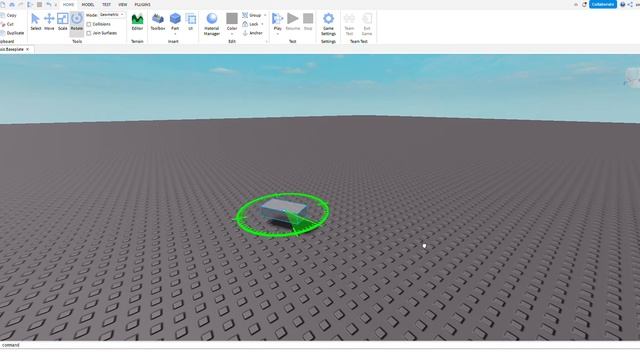The image size is (640, 360).
Task: Copy the selection to clipboard
Action: click(x=9, y=15)
